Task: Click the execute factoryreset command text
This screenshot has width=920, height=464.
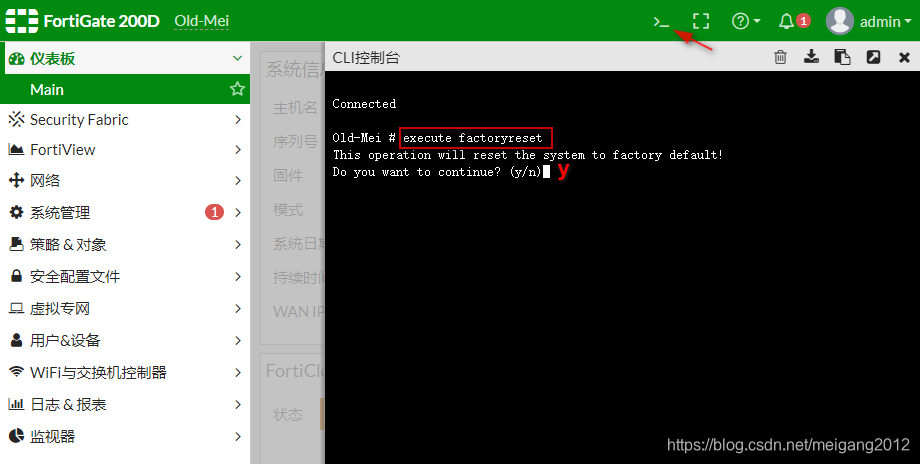Action: [x=472, y=138]
